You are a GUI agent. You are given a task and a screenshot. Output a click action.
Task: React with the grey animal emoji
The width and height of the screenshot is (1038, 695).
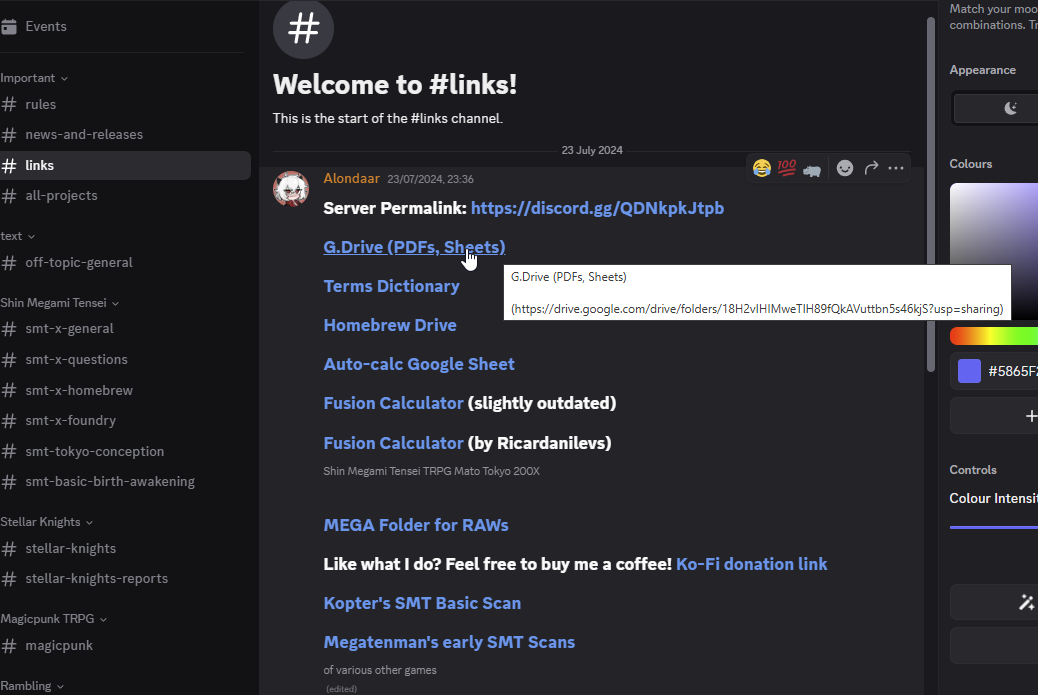(x=812, y=169)
